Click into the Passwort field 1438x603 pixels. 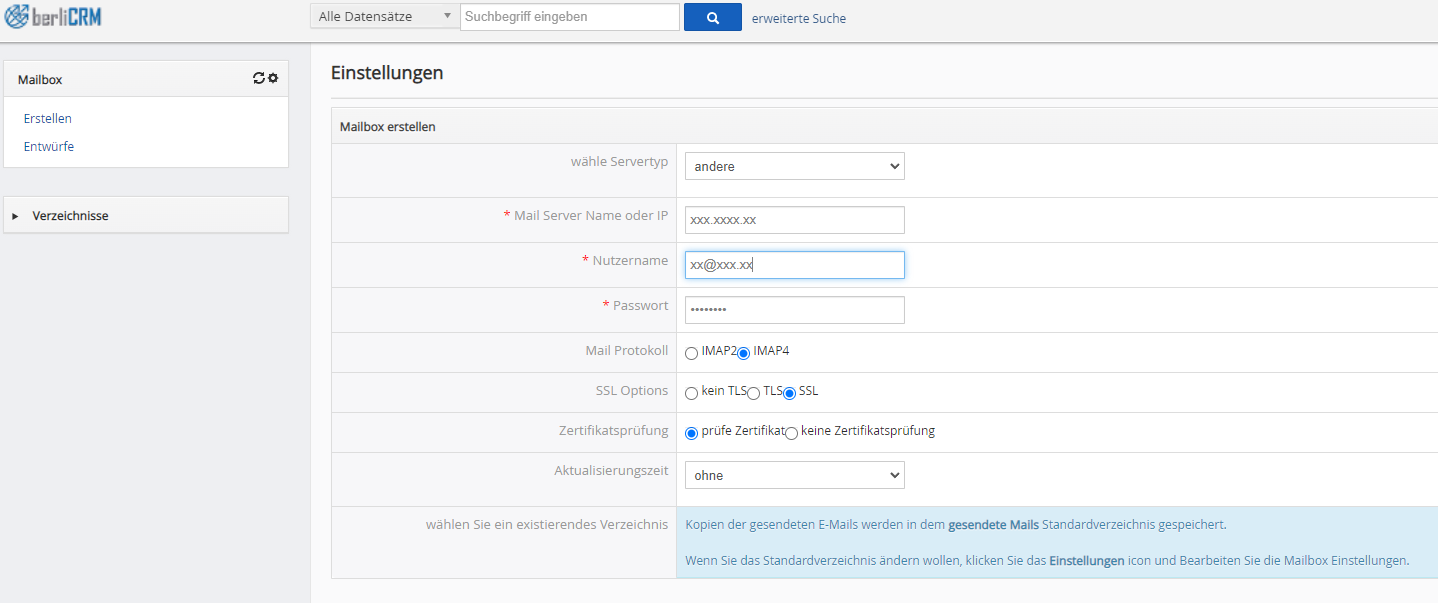pyautogui.click(x=794, y=309)
